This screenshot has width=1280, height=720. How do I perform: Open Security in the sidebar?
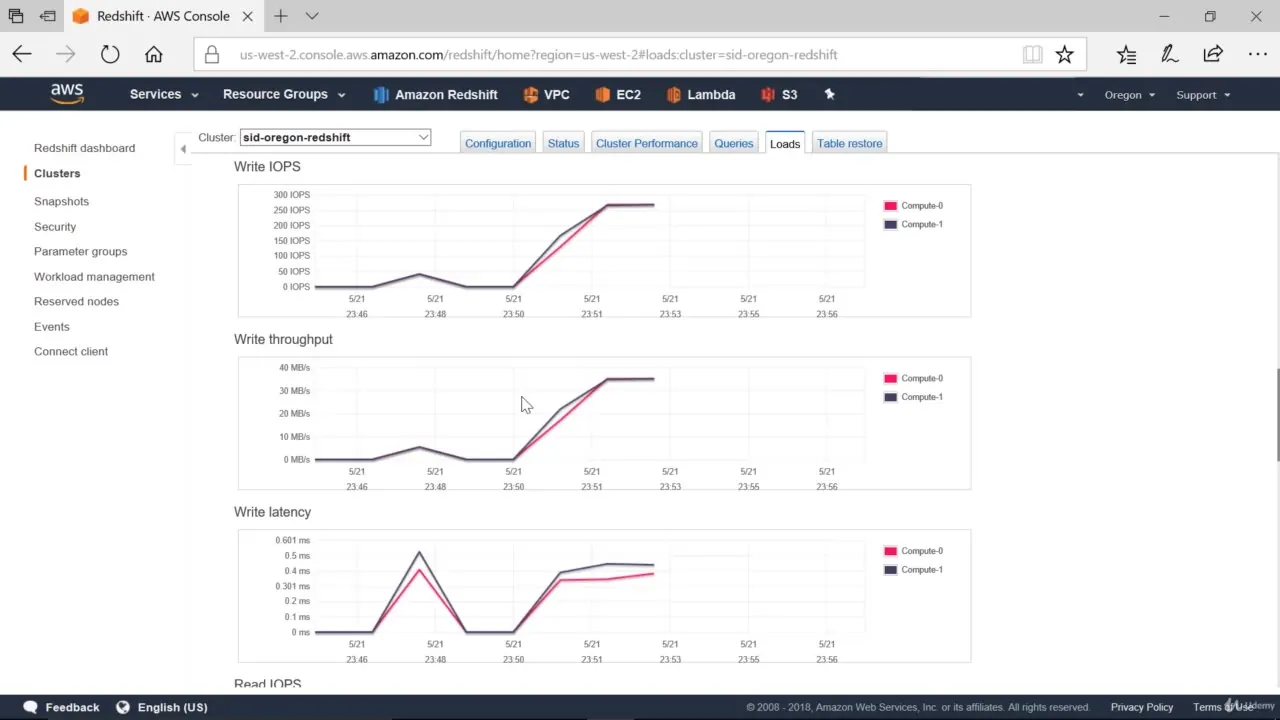click(x=55, y=227)
